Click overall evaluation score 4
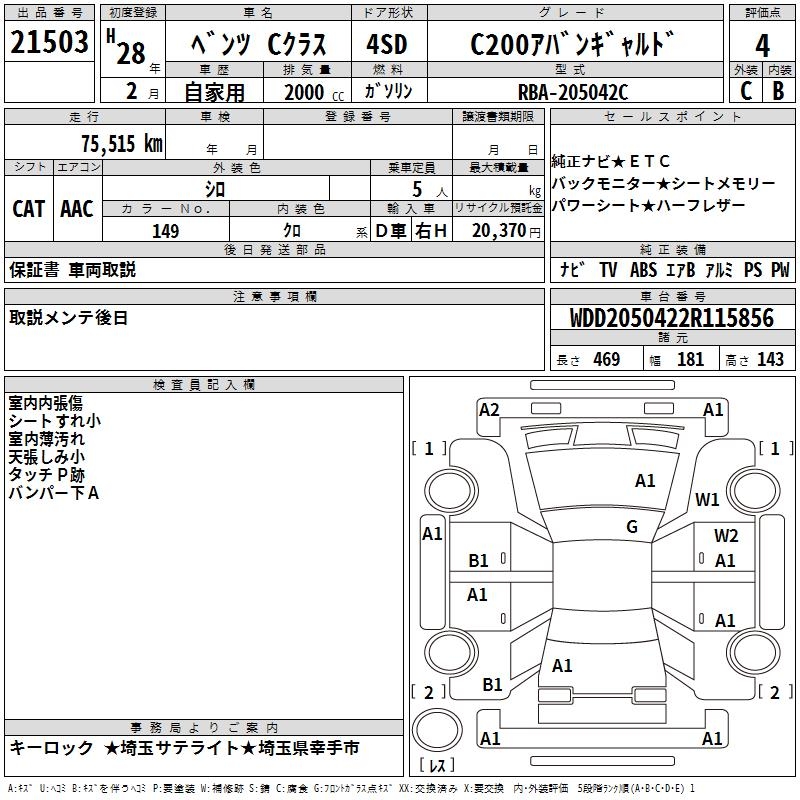Image resolution: width=800 pixels, height=800 pixels. [762, 46]
